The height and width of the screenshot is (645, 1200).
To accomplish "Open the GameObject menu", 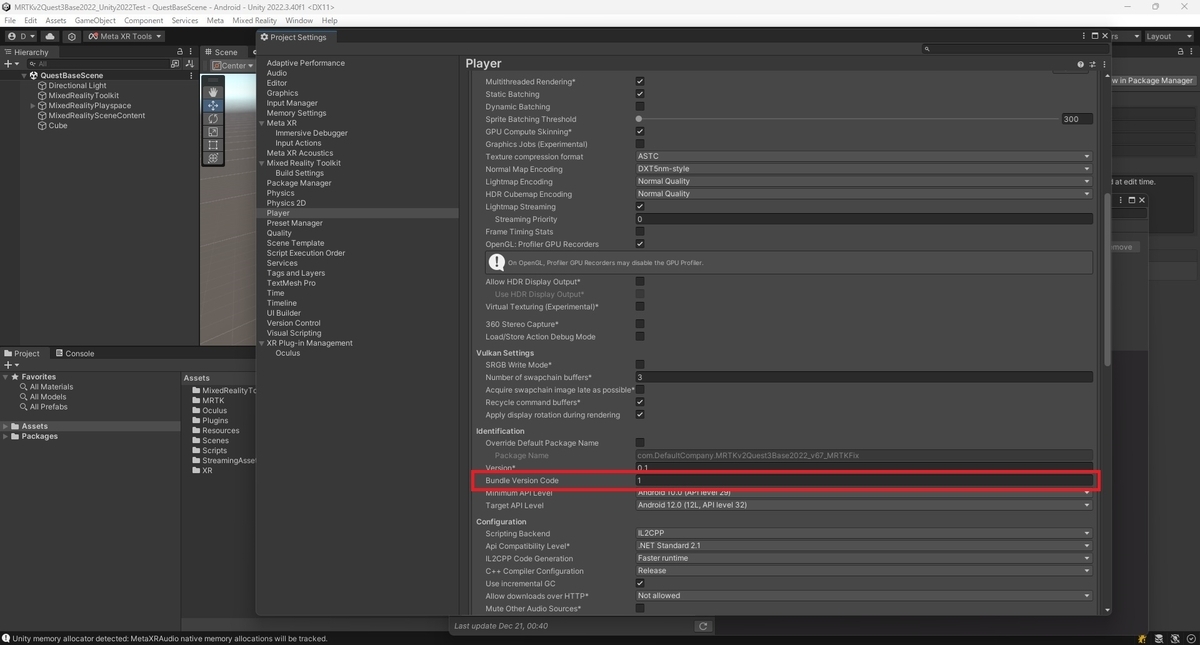I will (95, 20).
